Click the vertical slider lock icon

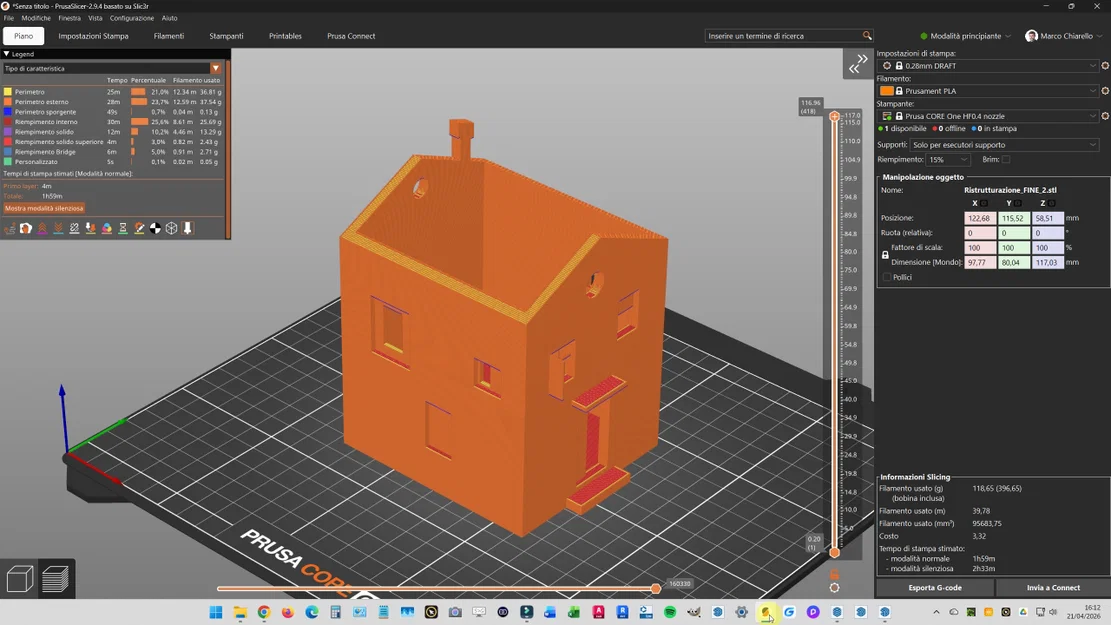point(835,574)
